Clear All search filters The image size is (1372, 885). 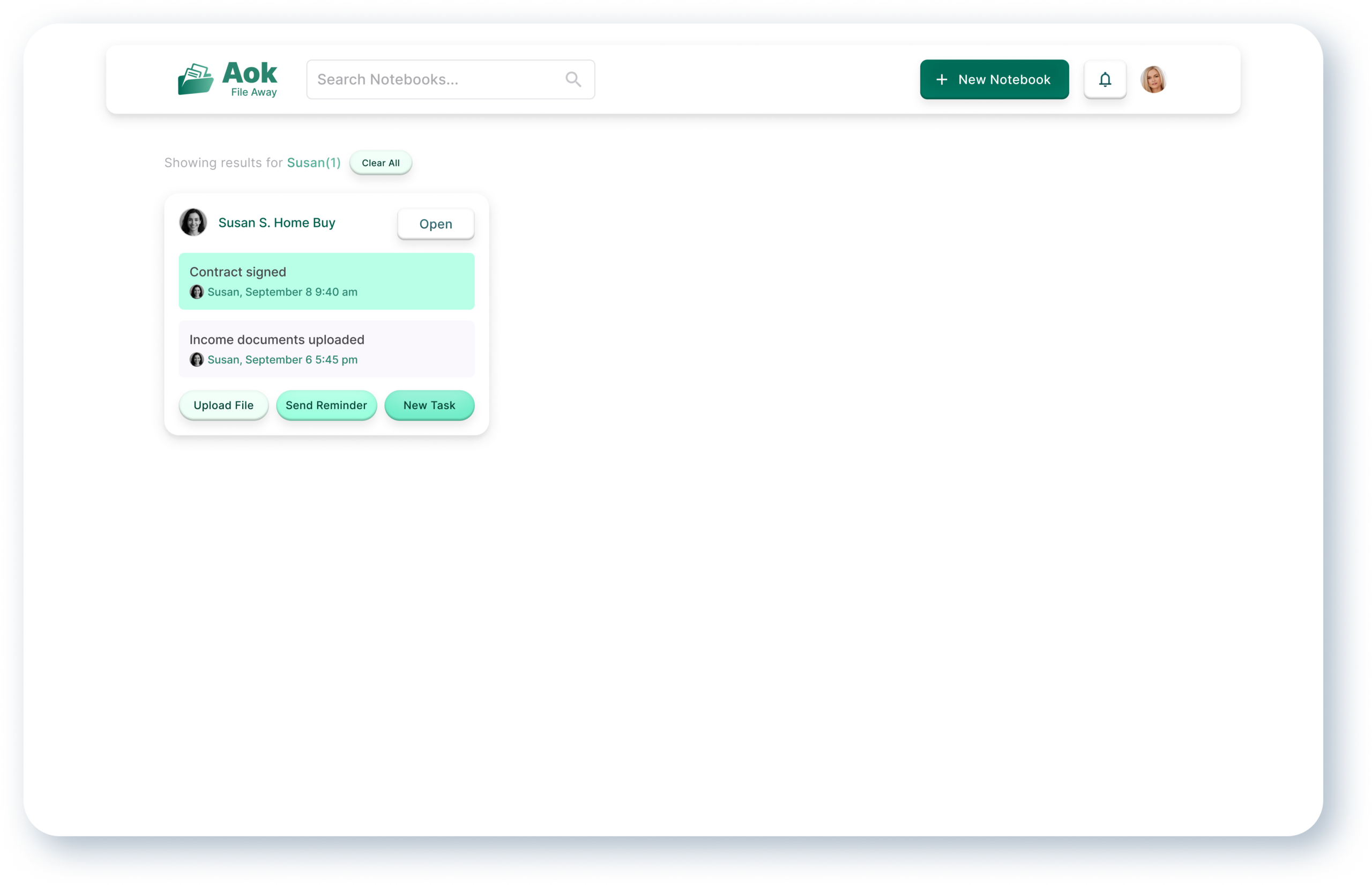(x=381, y=163)
